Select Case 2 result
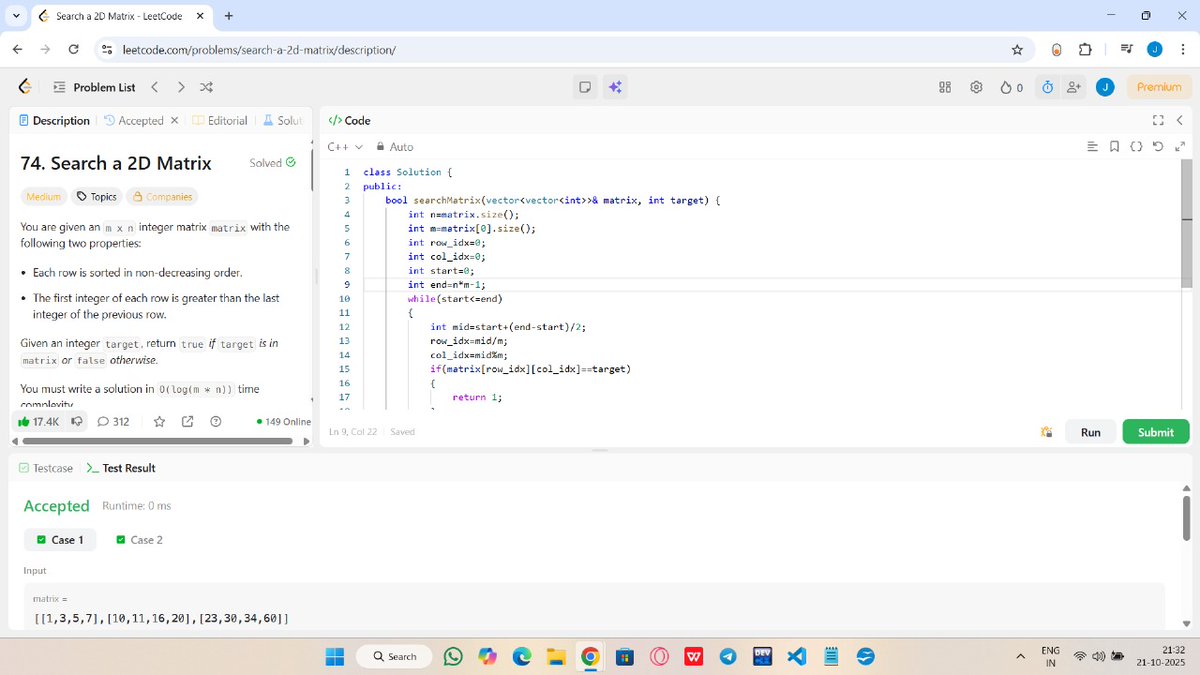Viewport: 1200px width, 675px height. pos(139,540)
